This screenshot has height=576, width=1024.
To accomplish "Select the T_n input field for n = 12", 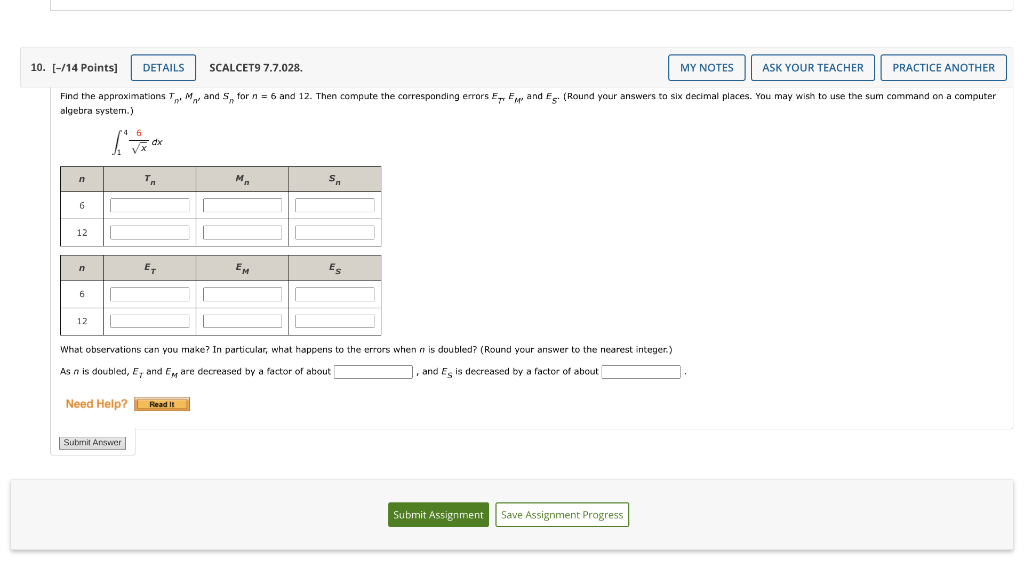I will coord(148,231).
